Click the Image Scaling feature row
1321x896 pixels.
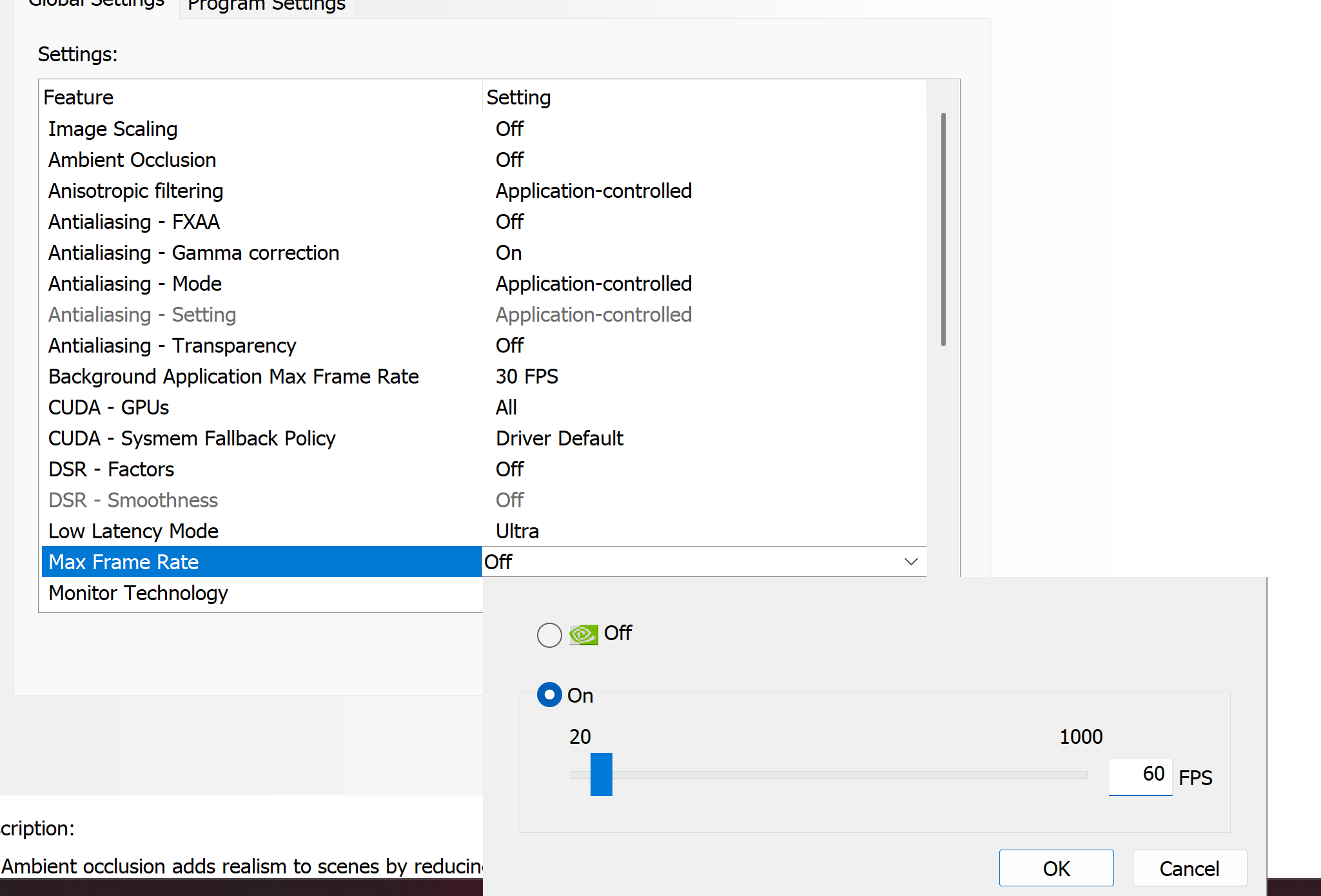[113, 129]
